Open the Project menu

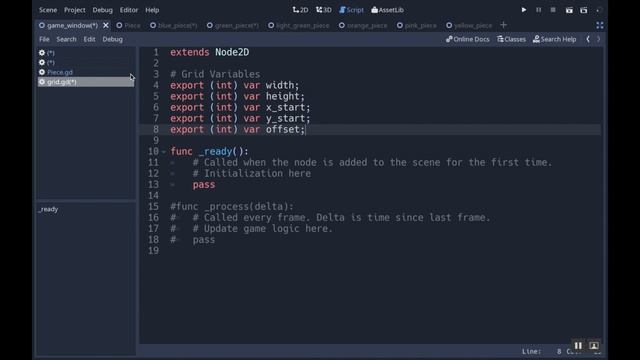tap(75, 10)
